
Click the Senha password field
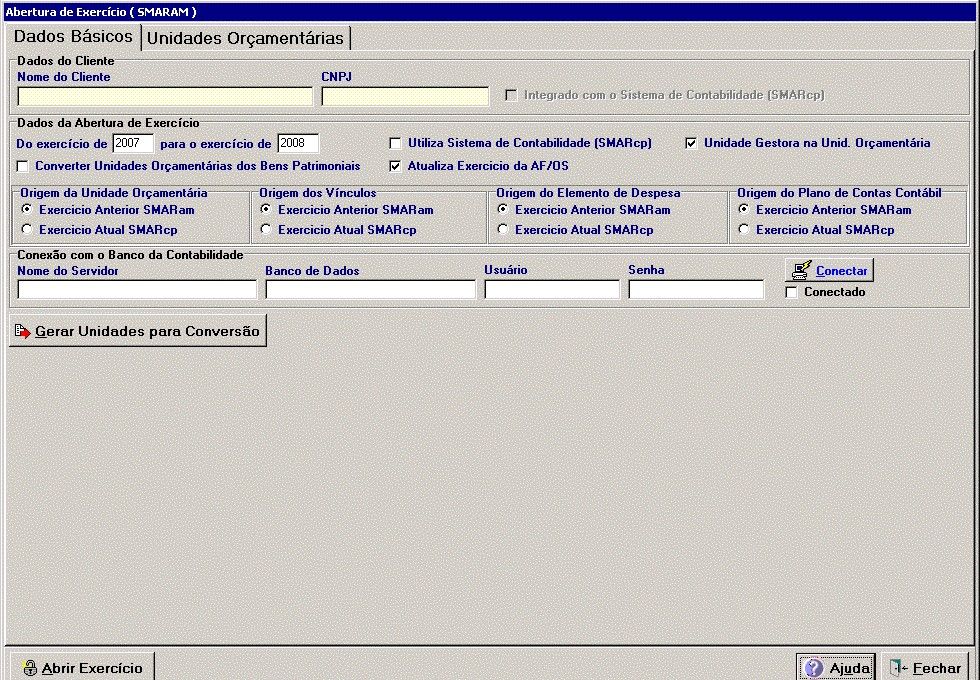coord(696,289)
